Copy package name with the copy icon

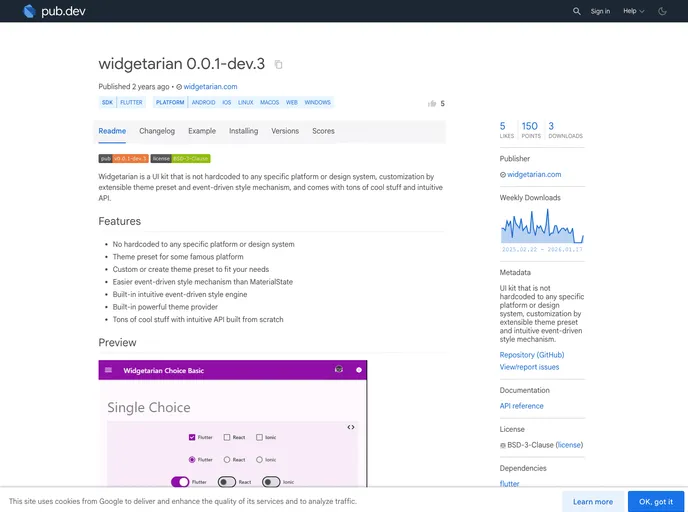click(278, 65)
